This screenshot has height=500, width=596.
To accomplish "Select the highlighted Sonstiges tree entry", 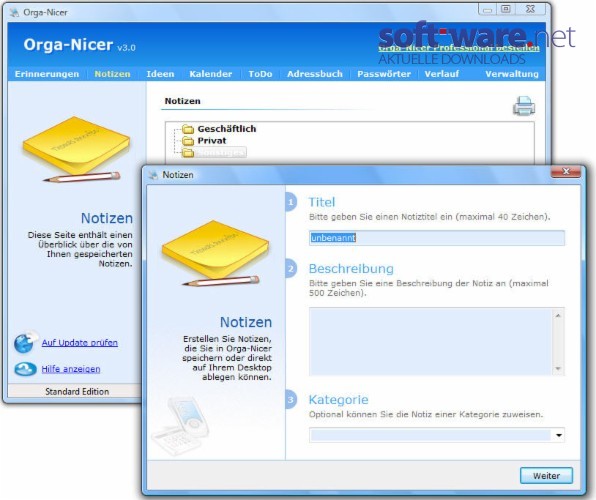I will coord(220,152).
